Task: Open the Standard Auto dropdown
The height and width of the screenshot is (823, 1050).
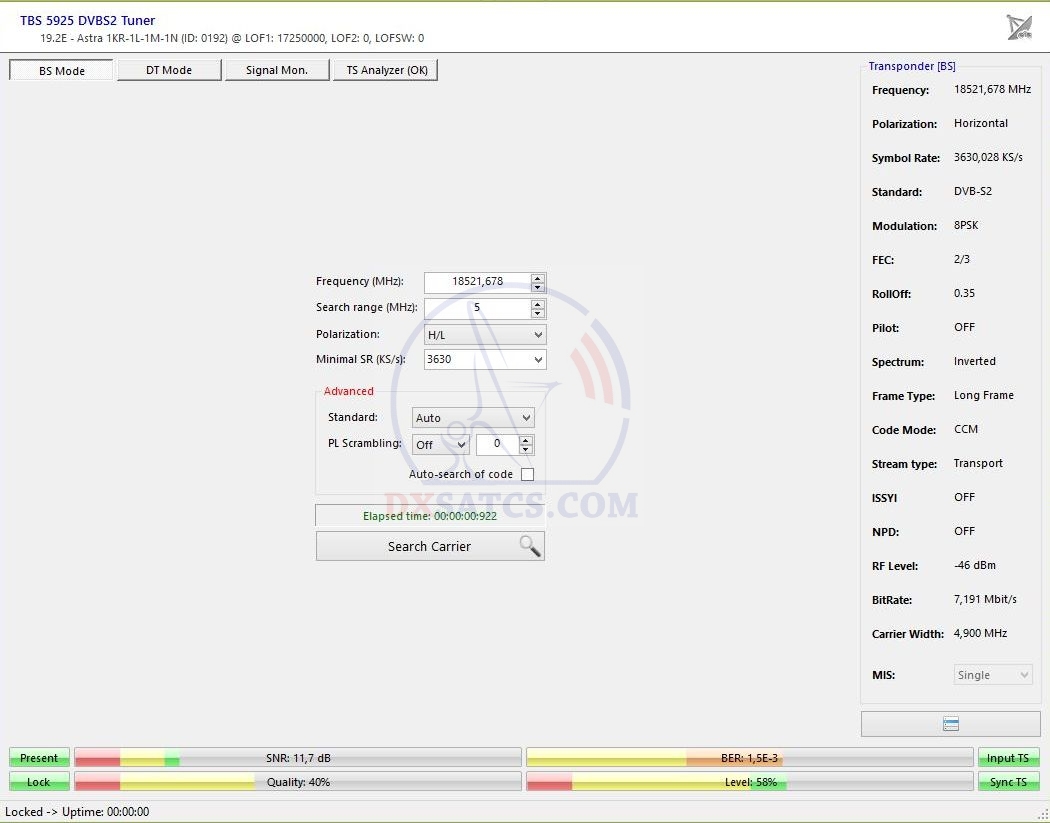Action: pyautogui.click(x=473, y=418)
